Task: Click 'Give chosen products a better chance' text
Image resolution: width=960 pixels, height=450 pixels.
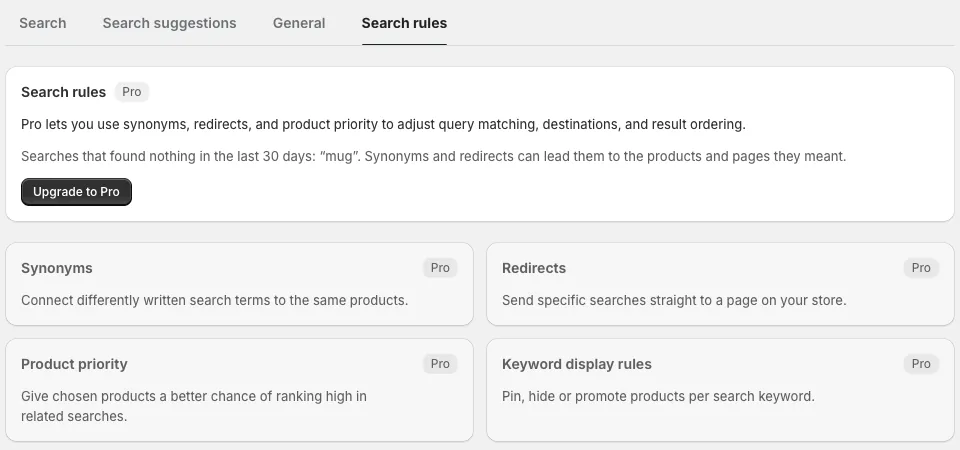Action: coord(194,406)
